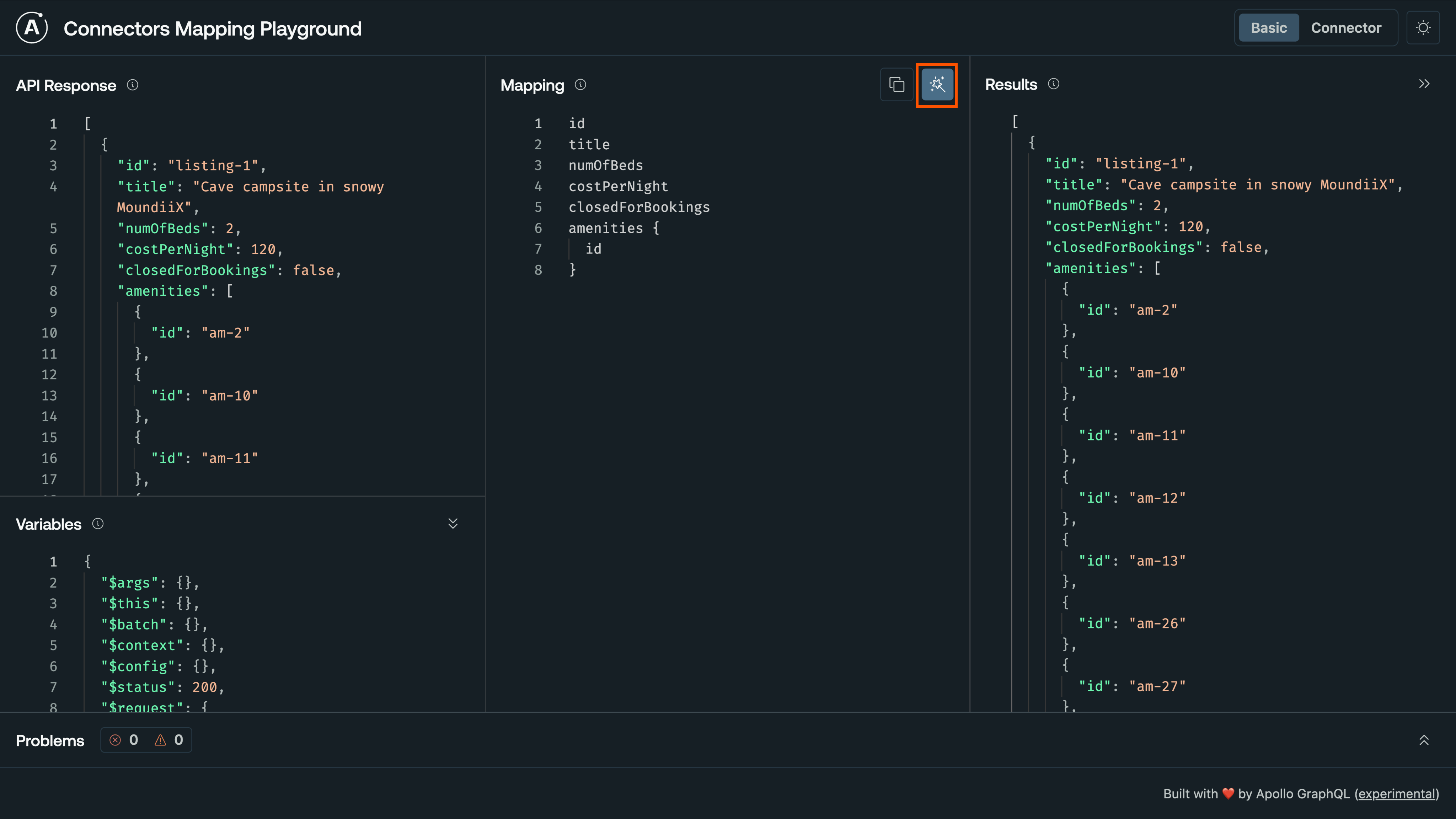Select the Mapping panel header
The image size is (1456, 819).
(532, 85)
